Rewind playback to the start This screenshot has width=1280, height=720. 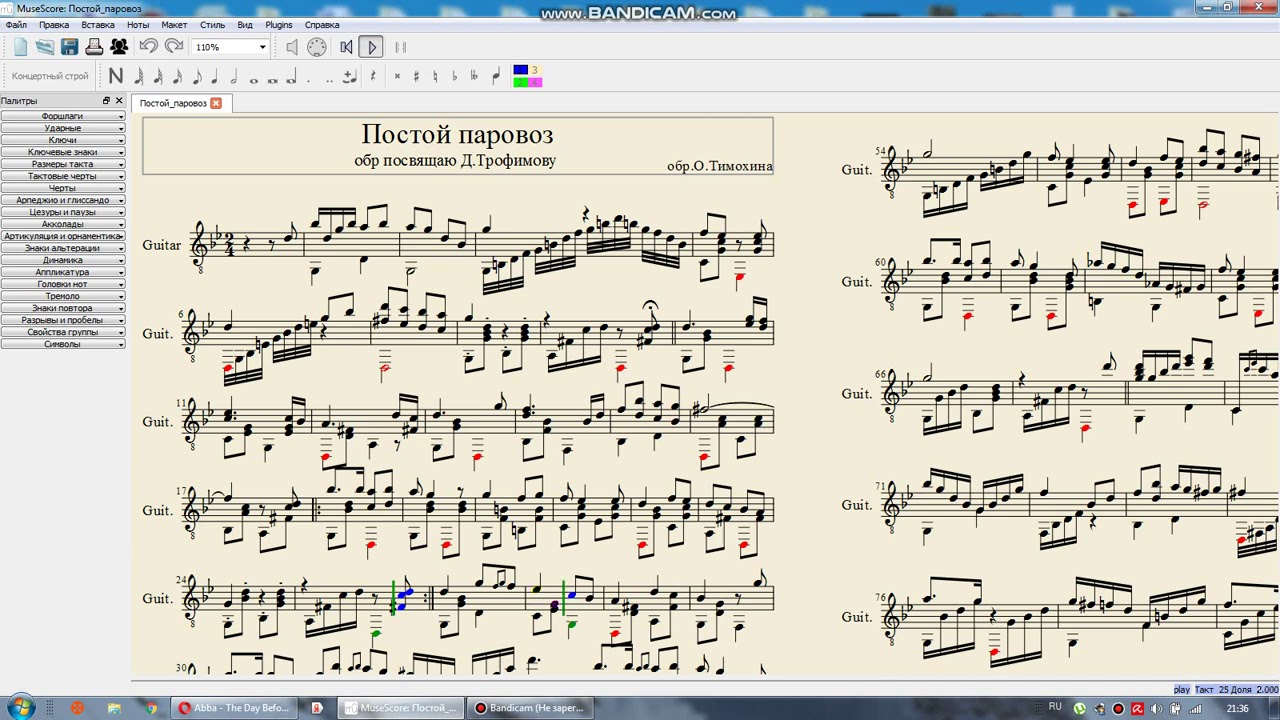(x=346, y=47)
